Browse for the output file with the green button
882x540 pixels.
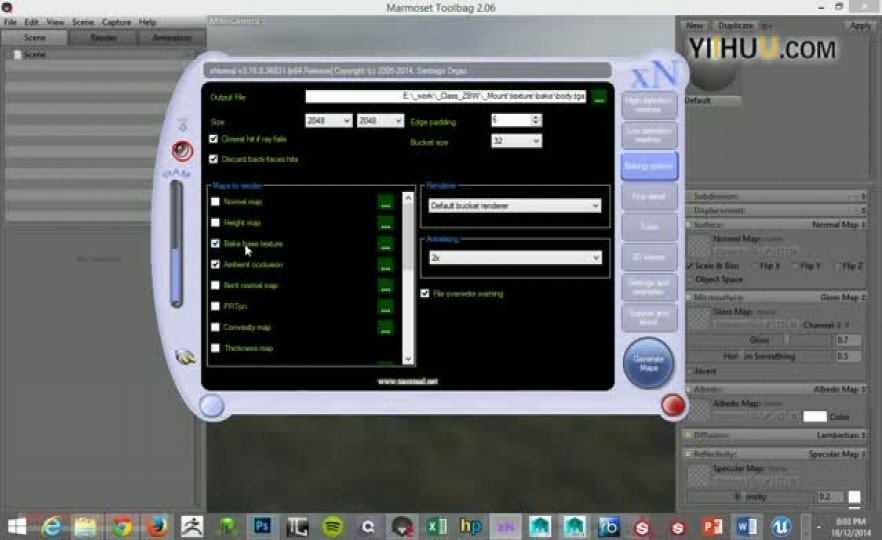coord(599,97)
